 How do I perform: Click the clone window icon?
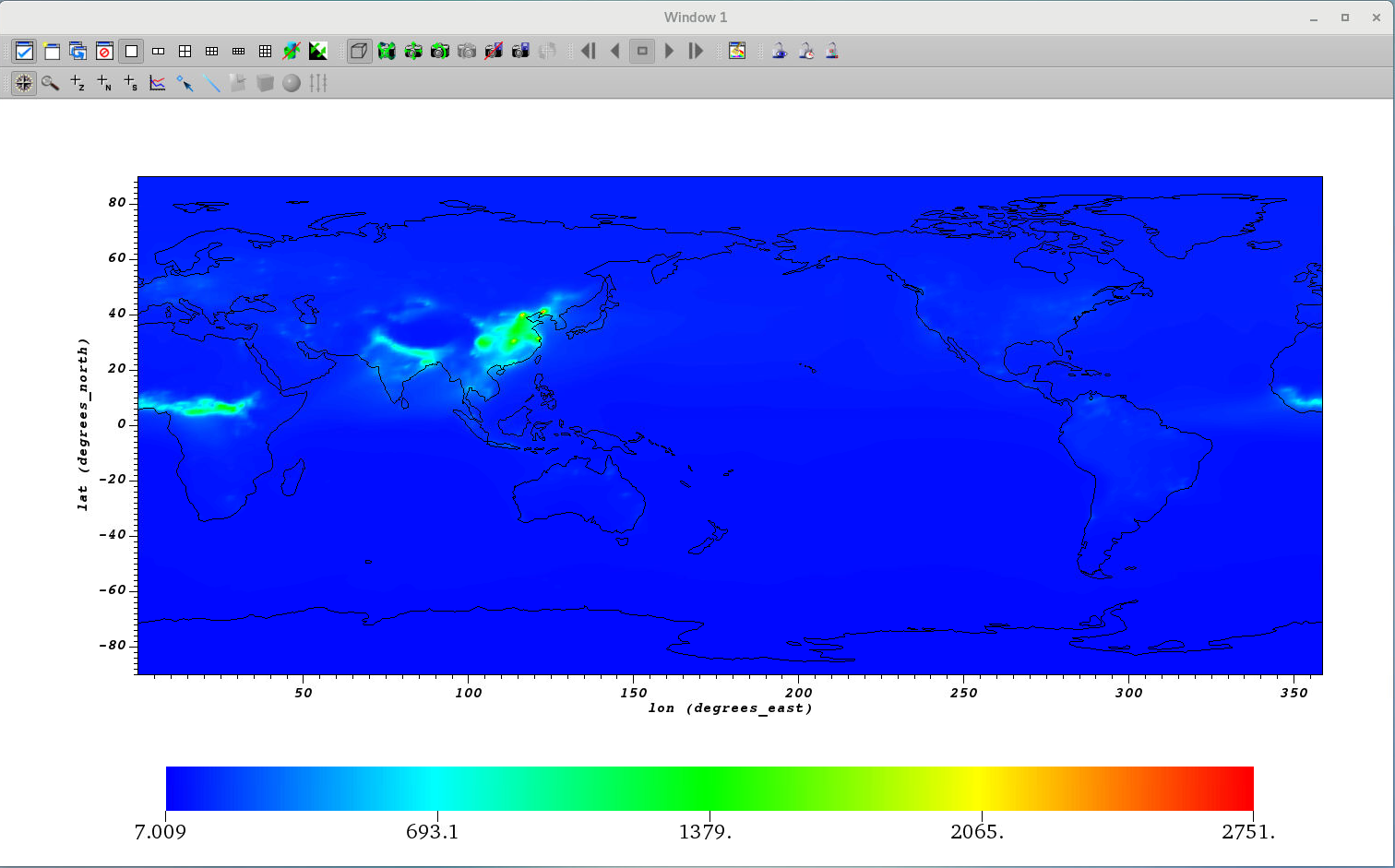tap(77, 52)
